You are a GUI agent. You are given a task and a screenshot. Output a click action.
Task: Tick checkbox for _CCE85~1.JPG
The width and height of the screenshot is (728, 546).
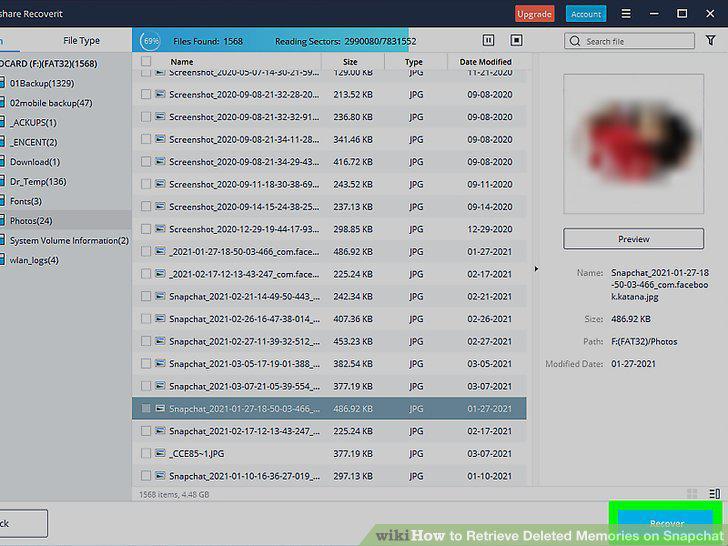pyautogui.click(x=146, y=454)
